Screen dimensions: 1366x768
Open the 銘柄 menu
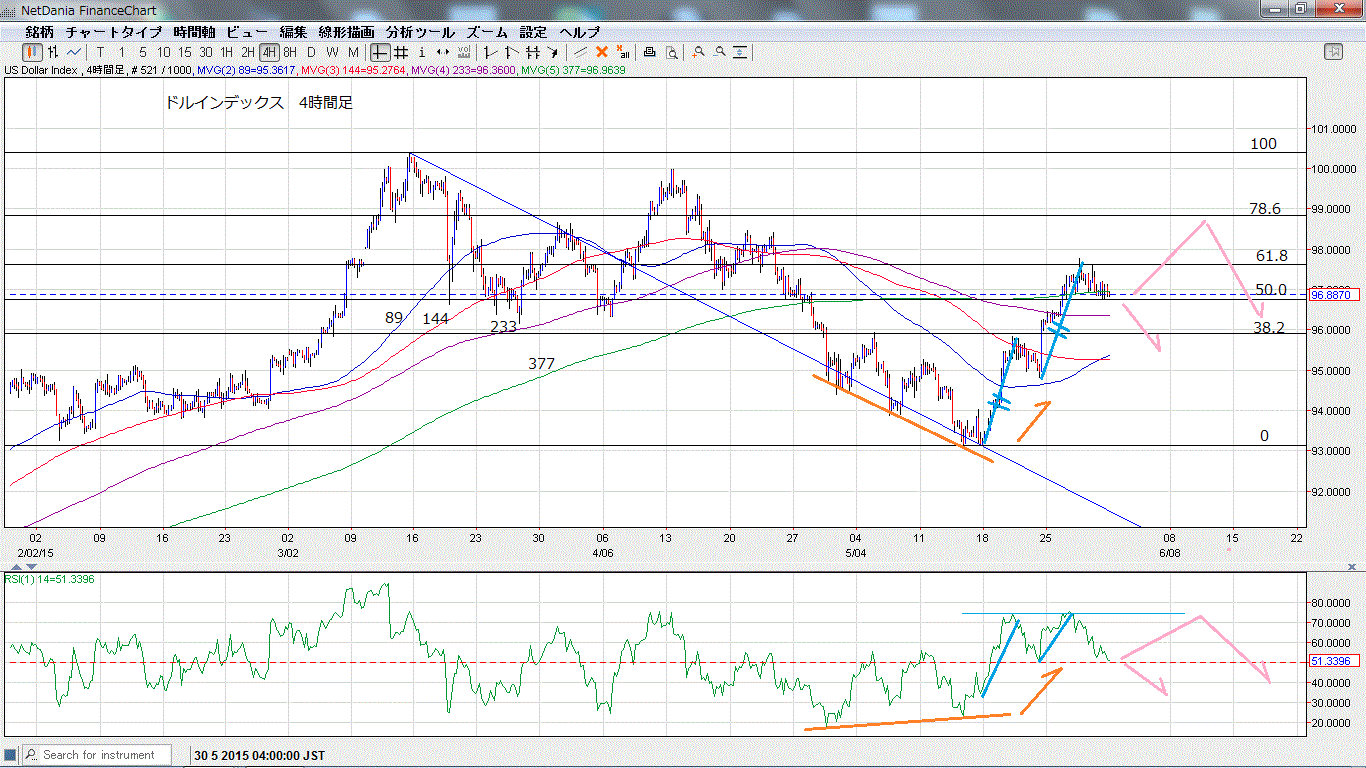(x=40, y=32)
